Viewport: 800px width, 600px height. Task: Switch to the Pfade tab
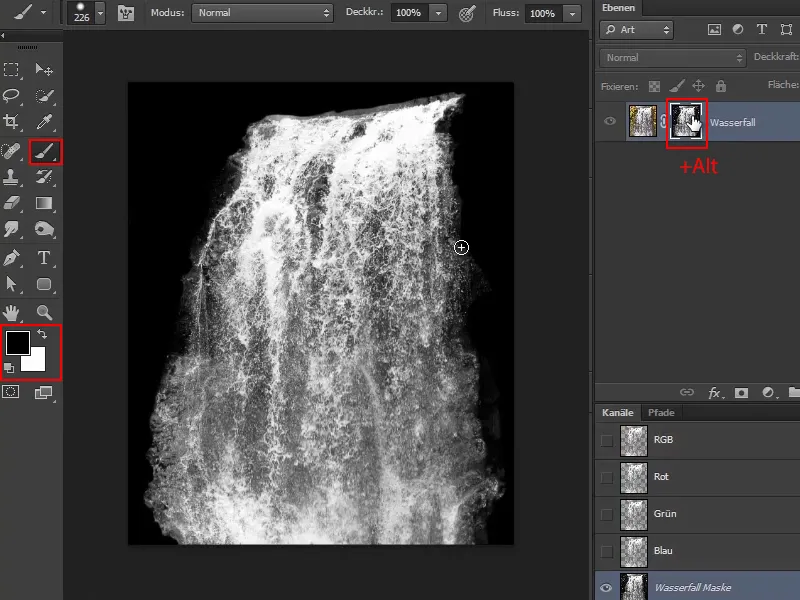[661, 413]
